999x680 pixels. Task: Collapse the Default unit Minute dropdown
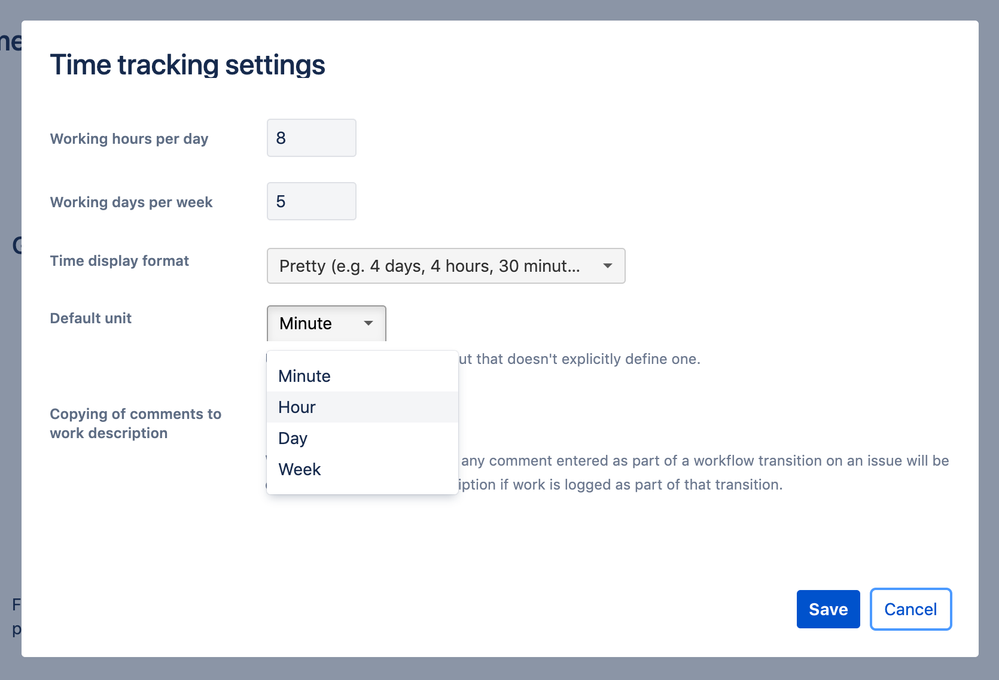326,323
